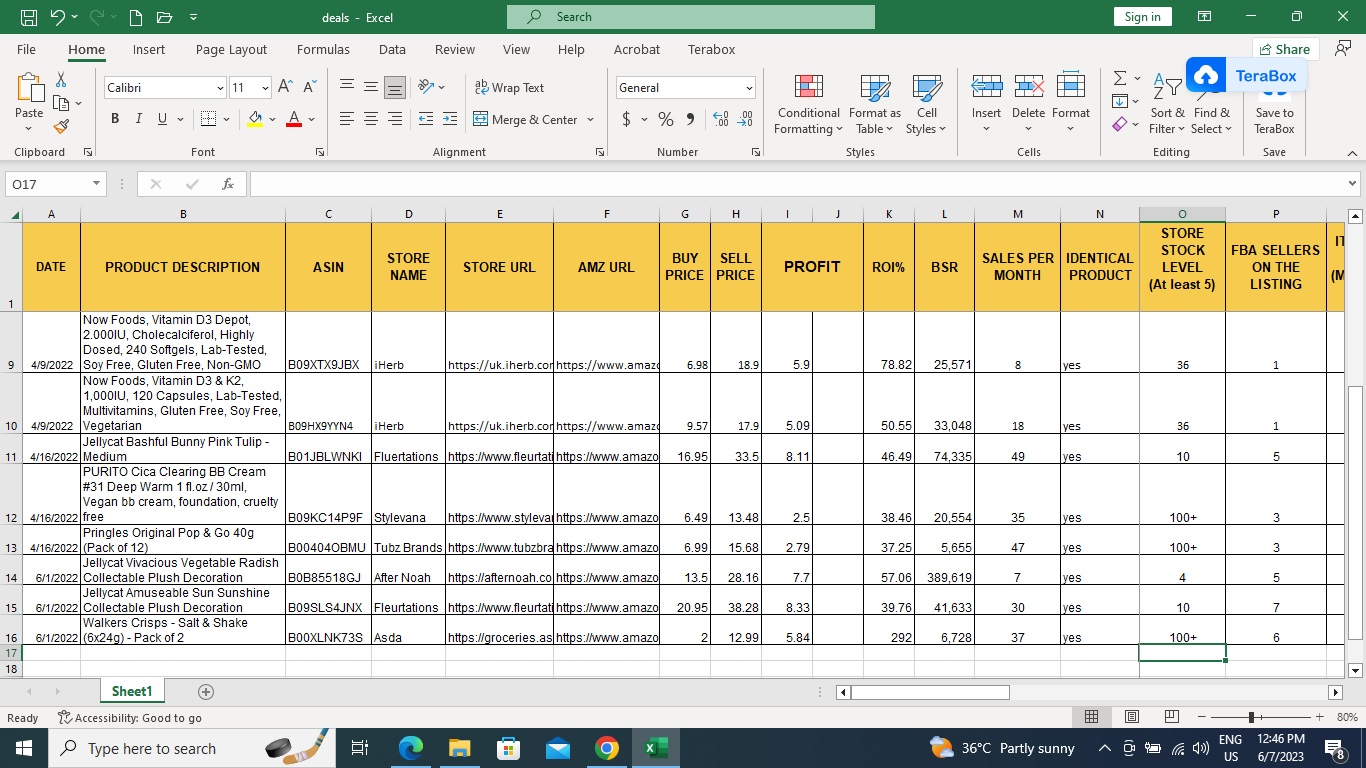Image resolution: width=1366 pixels, height=768 pixels.
Task: Add a new sheet with plus icon
Action: coord(206,691)
